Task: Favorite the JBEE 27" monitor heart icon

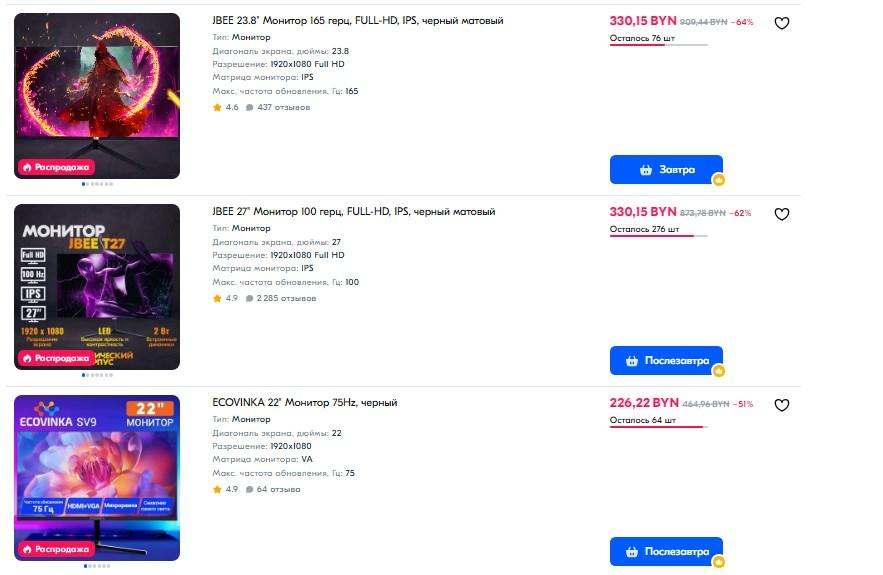Action: pos(782,214)
